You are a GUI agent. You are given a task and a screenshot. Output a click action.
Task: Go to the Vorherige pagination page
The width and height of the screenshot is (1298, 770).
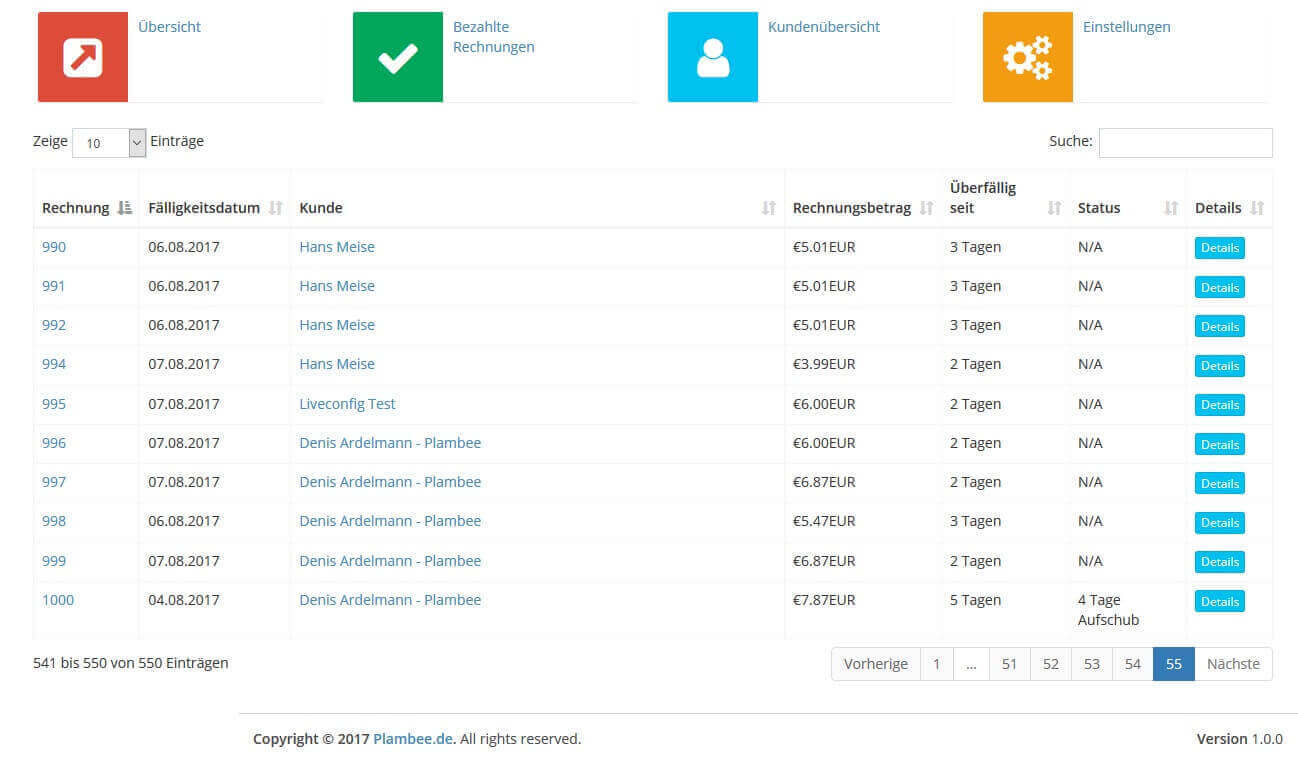tap(876, 664)
